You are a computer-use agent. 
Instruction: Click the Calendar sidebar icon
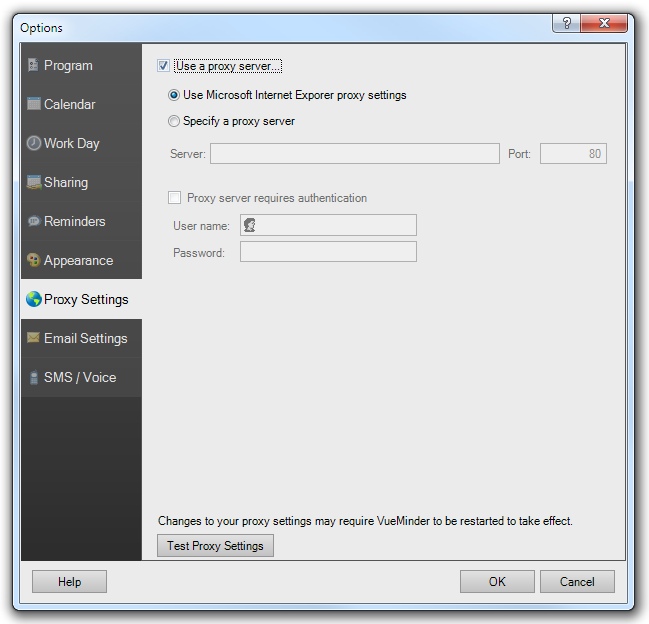coord(34,103)
